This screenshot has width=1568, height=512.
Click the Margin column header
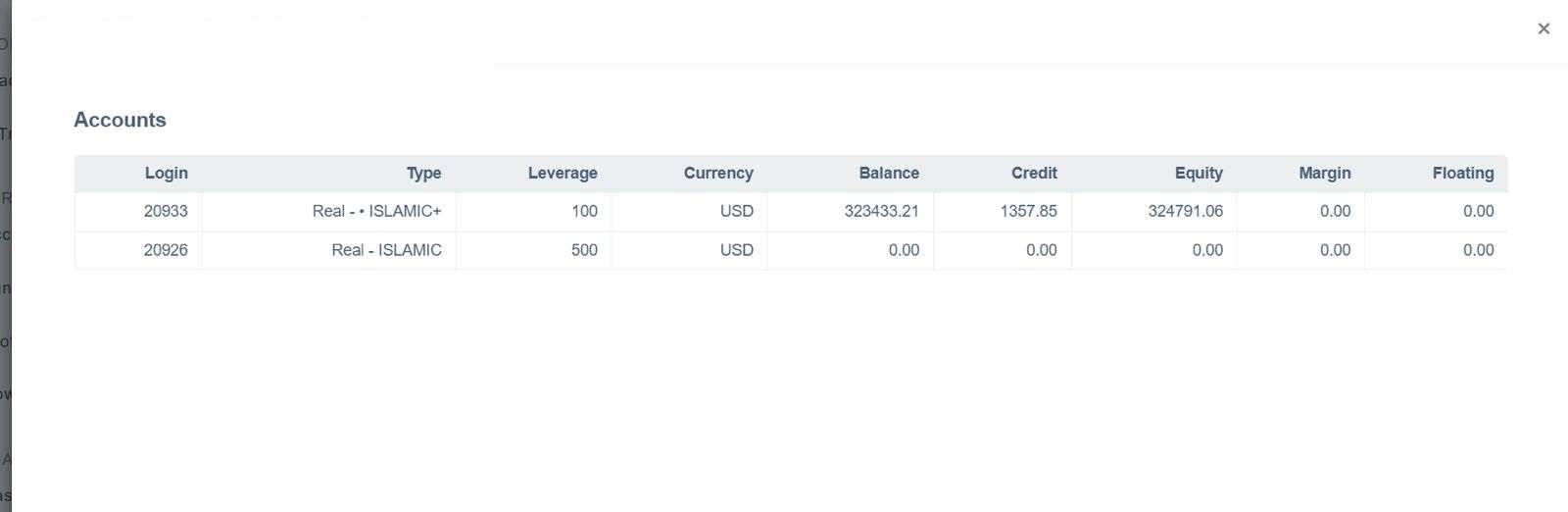click(x=1324, y=174)
